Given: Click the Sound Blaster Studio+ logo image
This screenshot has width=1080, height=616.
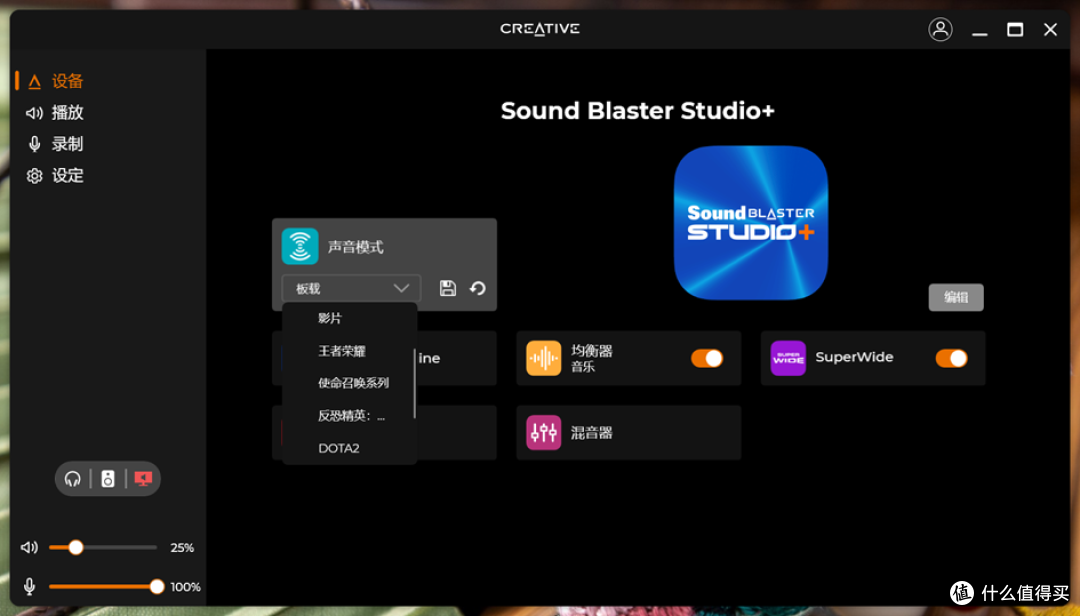Looking at the screenshot, I should pos(750,223).
